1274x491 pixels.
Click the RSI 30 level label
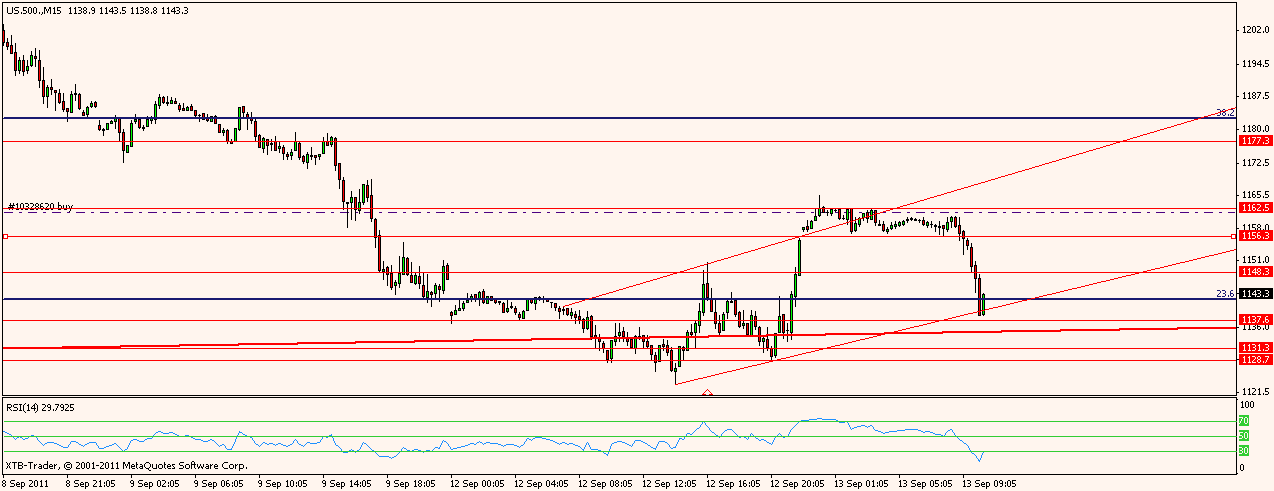1244,452
